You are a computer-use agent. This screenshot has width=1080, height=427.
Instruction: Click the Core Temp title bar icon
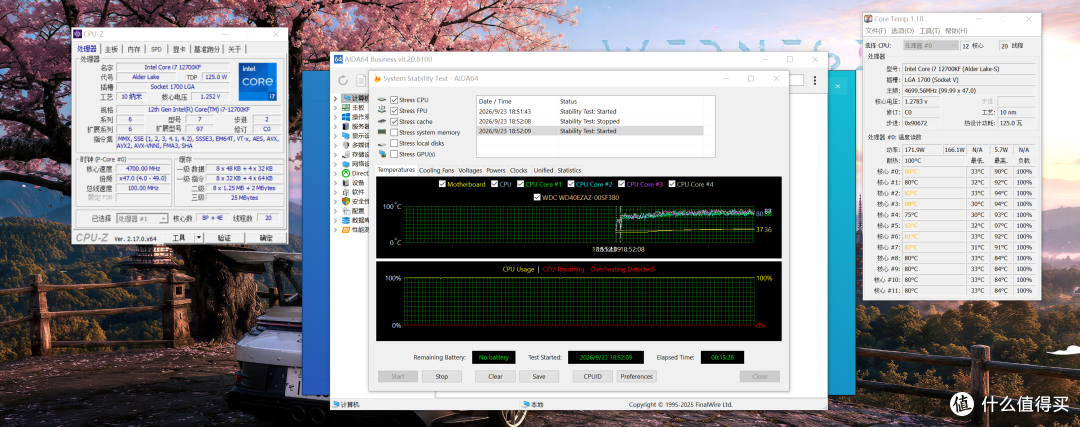869,19
